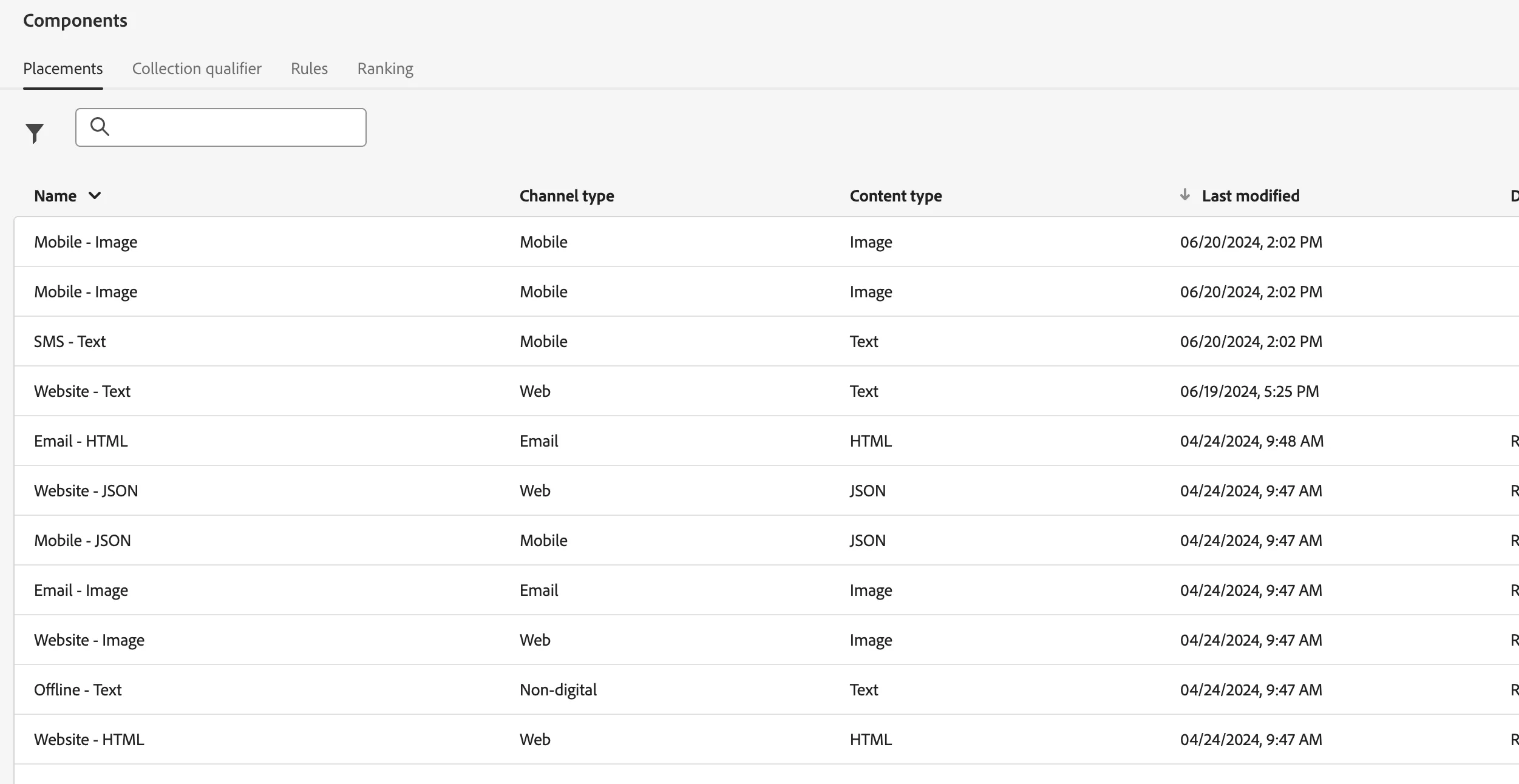Click the Web channel cell of Website - JSON
This screenshot has width=1519, height=784.
click(x=535, y=491)
